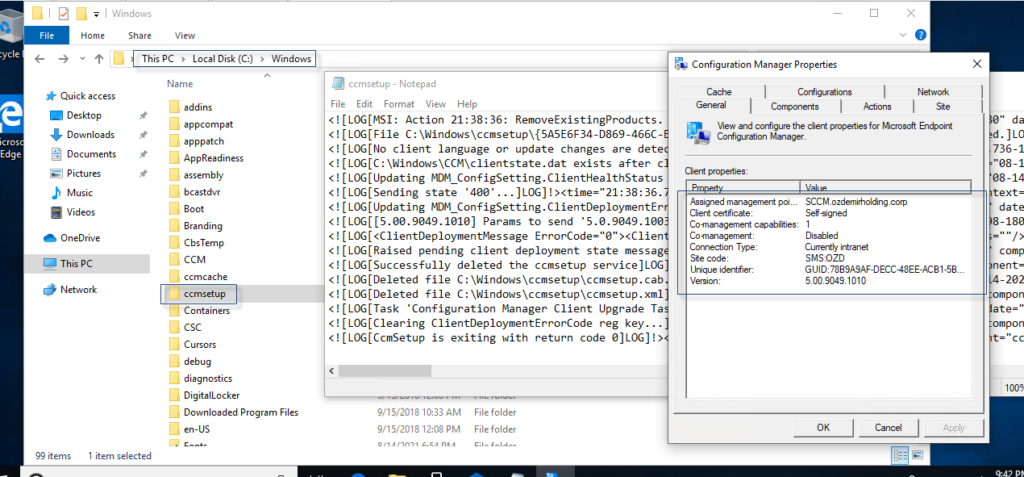
Task: Click the CCM folder icon
Action: pyautogui.click(x=174, y=259)
